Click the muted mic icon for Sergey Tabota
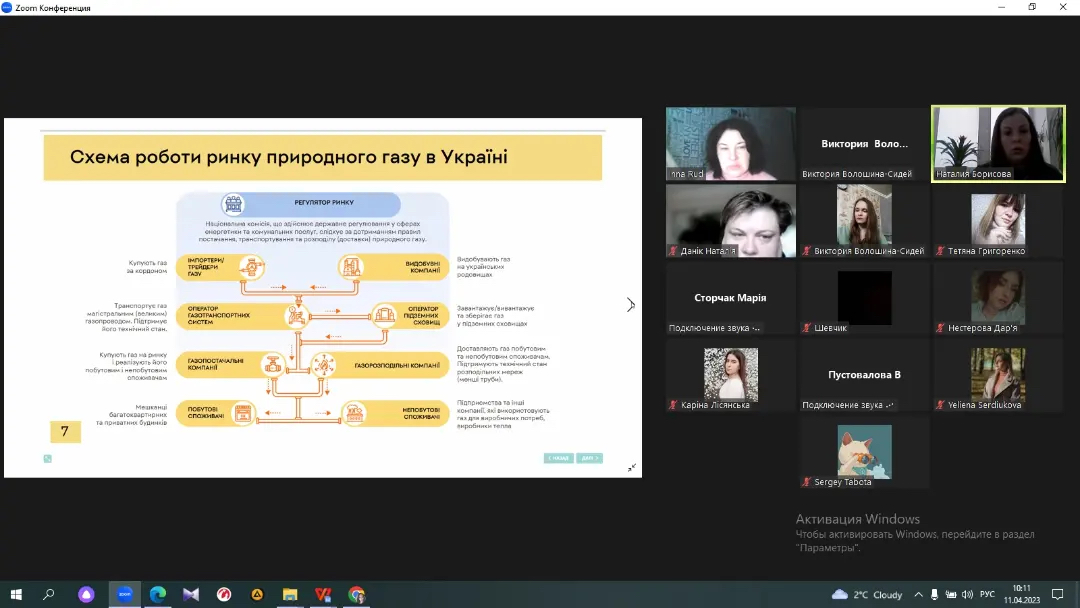1080x608 pixels. tap(806, 482)
